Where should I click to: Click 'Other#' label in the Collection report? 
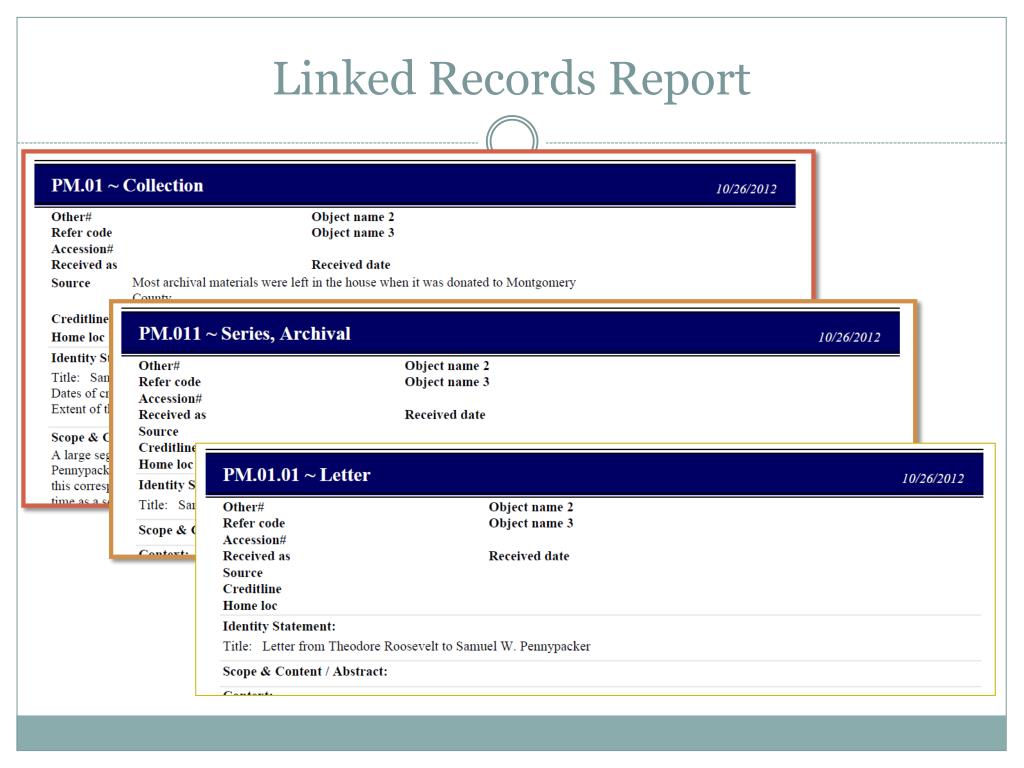71,217
